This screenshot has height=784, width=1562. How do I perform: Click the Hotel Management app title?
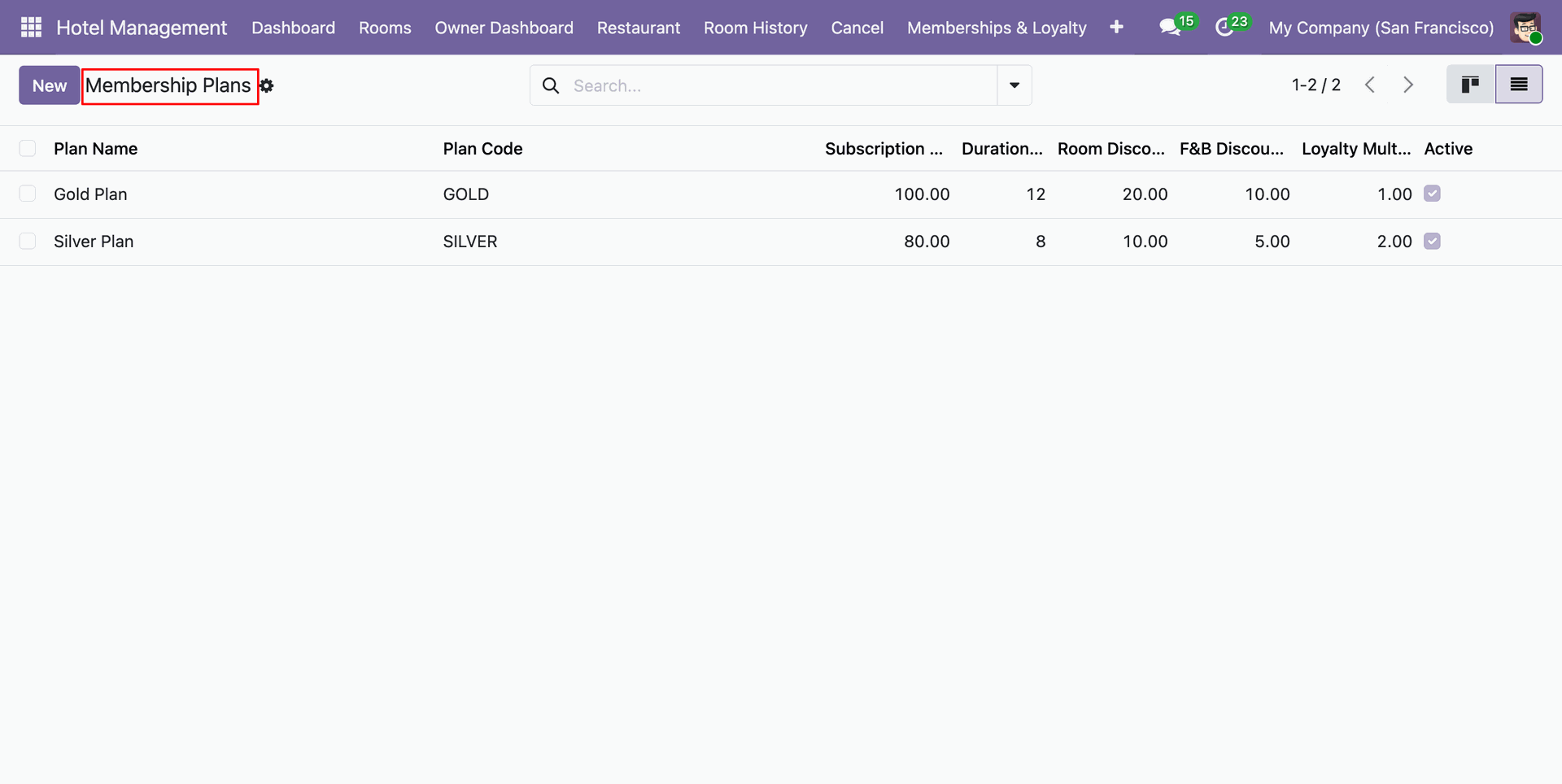(142, 28)
